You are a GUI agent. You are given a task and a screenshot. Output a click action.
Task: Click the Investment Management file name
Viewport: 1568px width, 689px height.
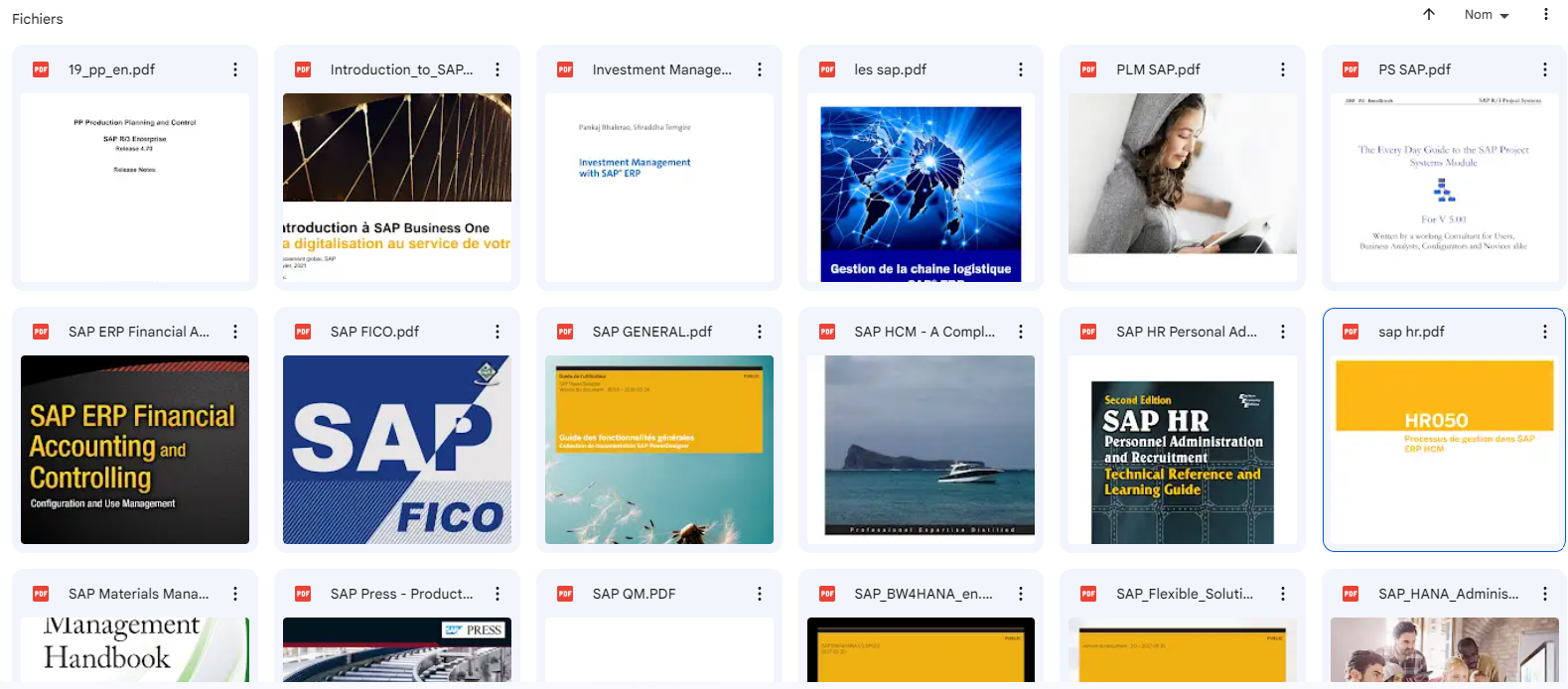click(x=661, y=69)
